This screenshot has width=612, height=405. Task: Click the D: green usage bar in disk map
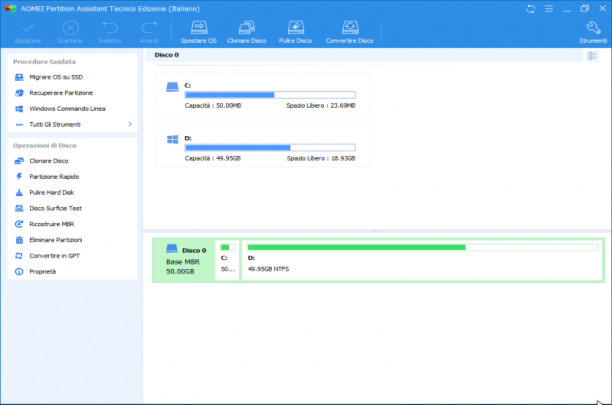tap(423, 247)
